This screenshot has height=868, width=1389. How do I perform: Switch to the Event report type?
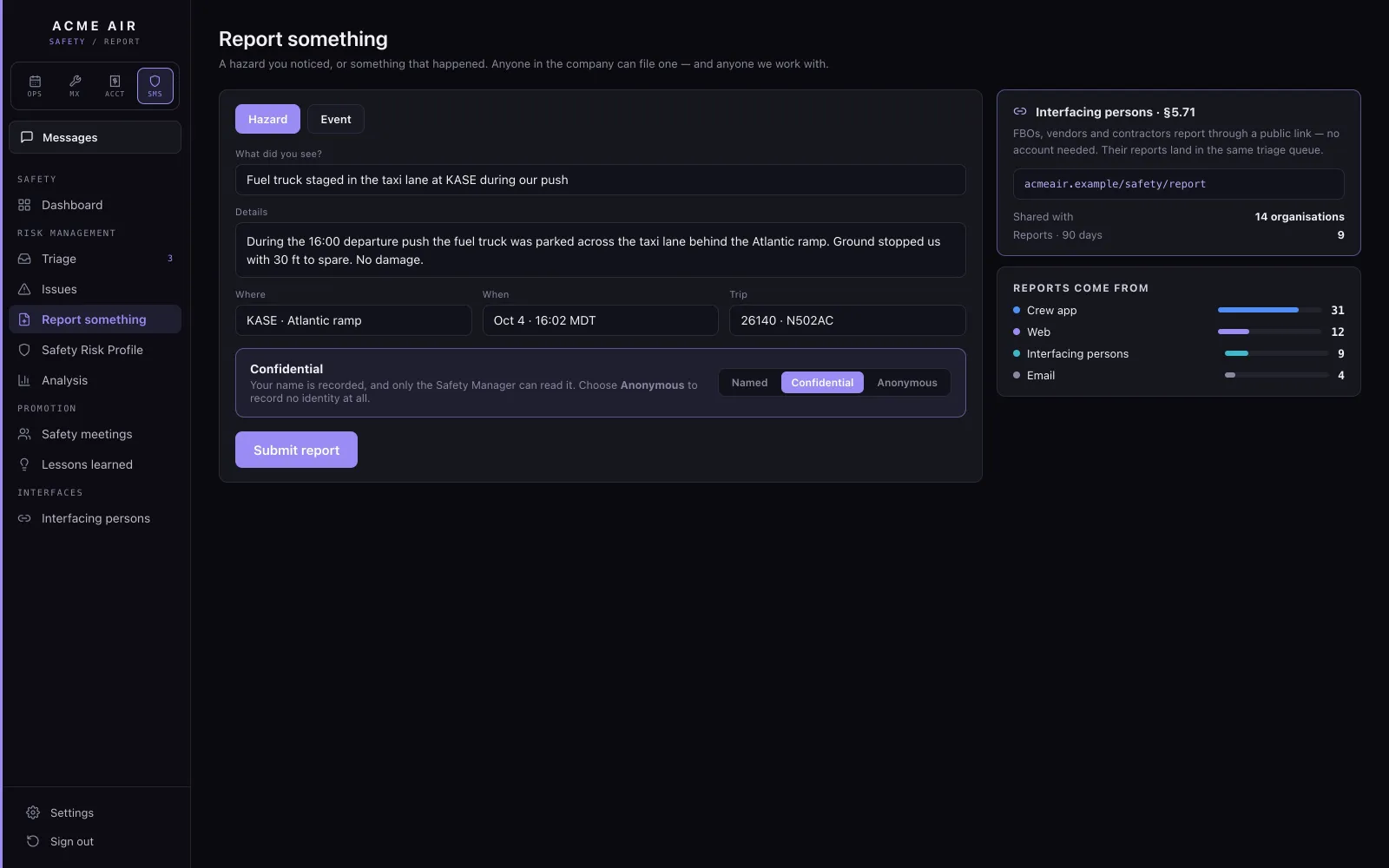click(336, 119)
